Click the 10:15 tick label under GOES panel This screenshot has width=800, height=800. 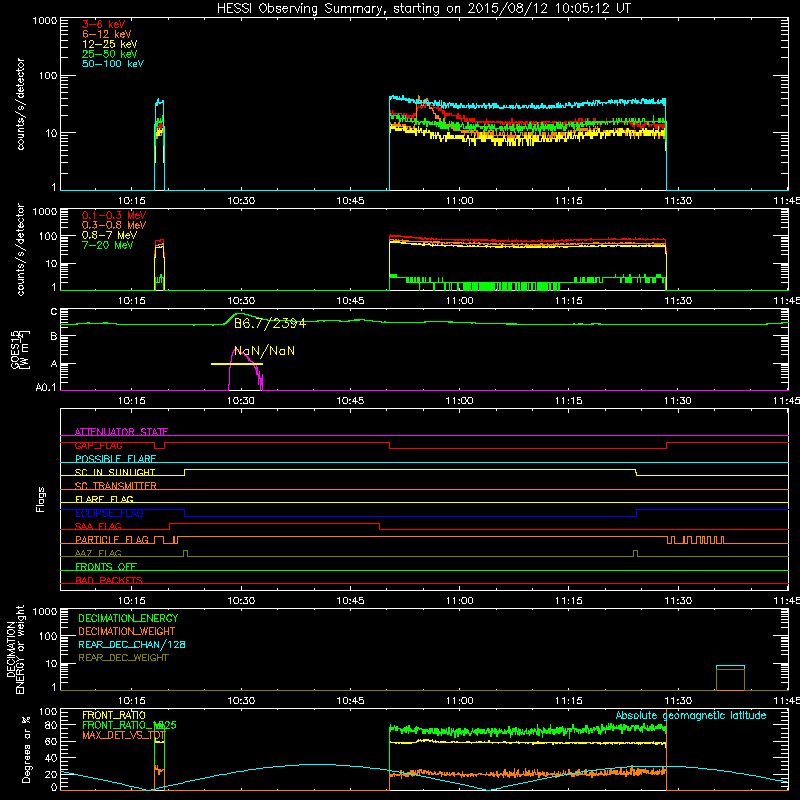132,401
